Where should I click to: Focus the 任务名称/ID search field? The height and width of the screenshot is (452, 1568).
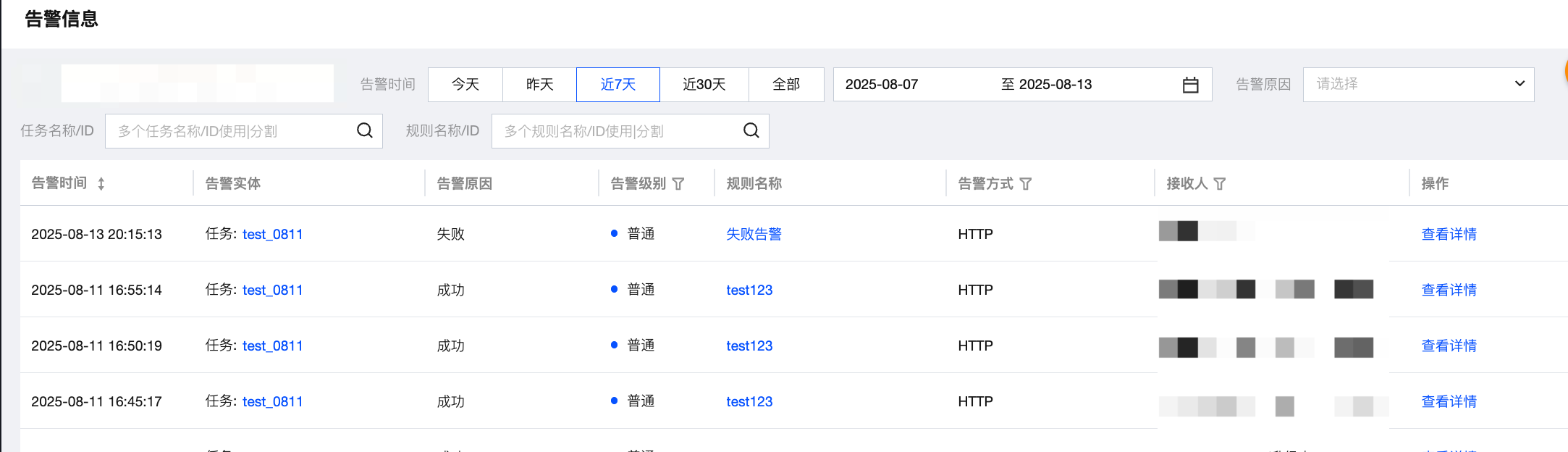click(232, 131)
